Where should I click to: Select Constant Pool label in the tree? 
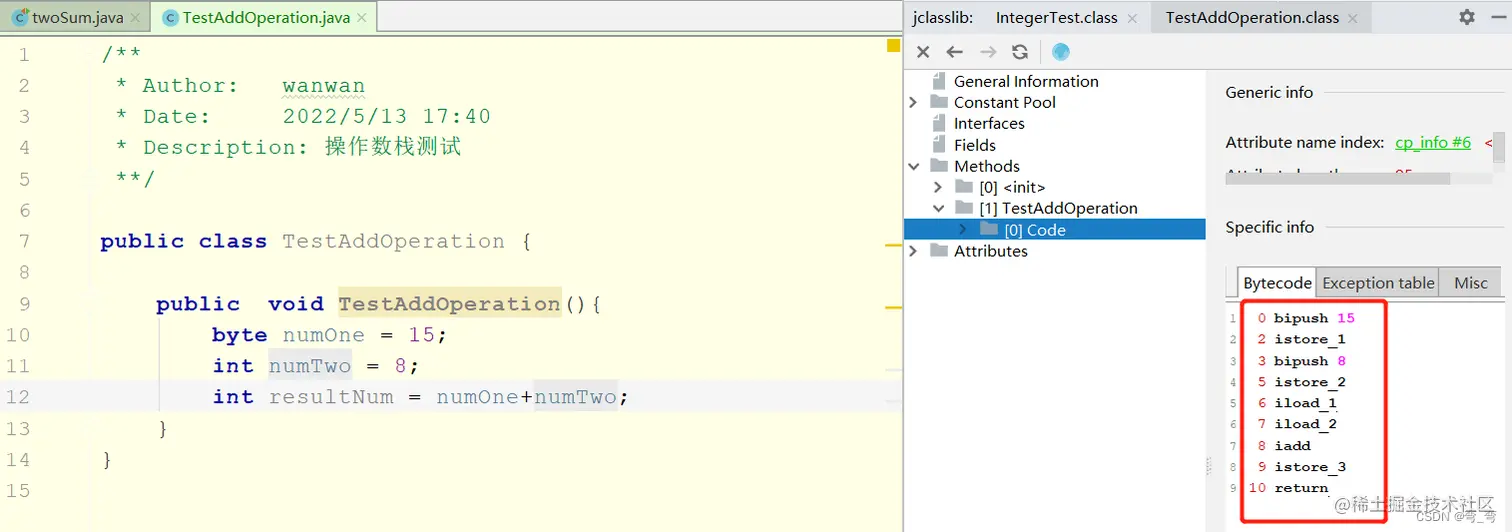tap(1005, 102)
